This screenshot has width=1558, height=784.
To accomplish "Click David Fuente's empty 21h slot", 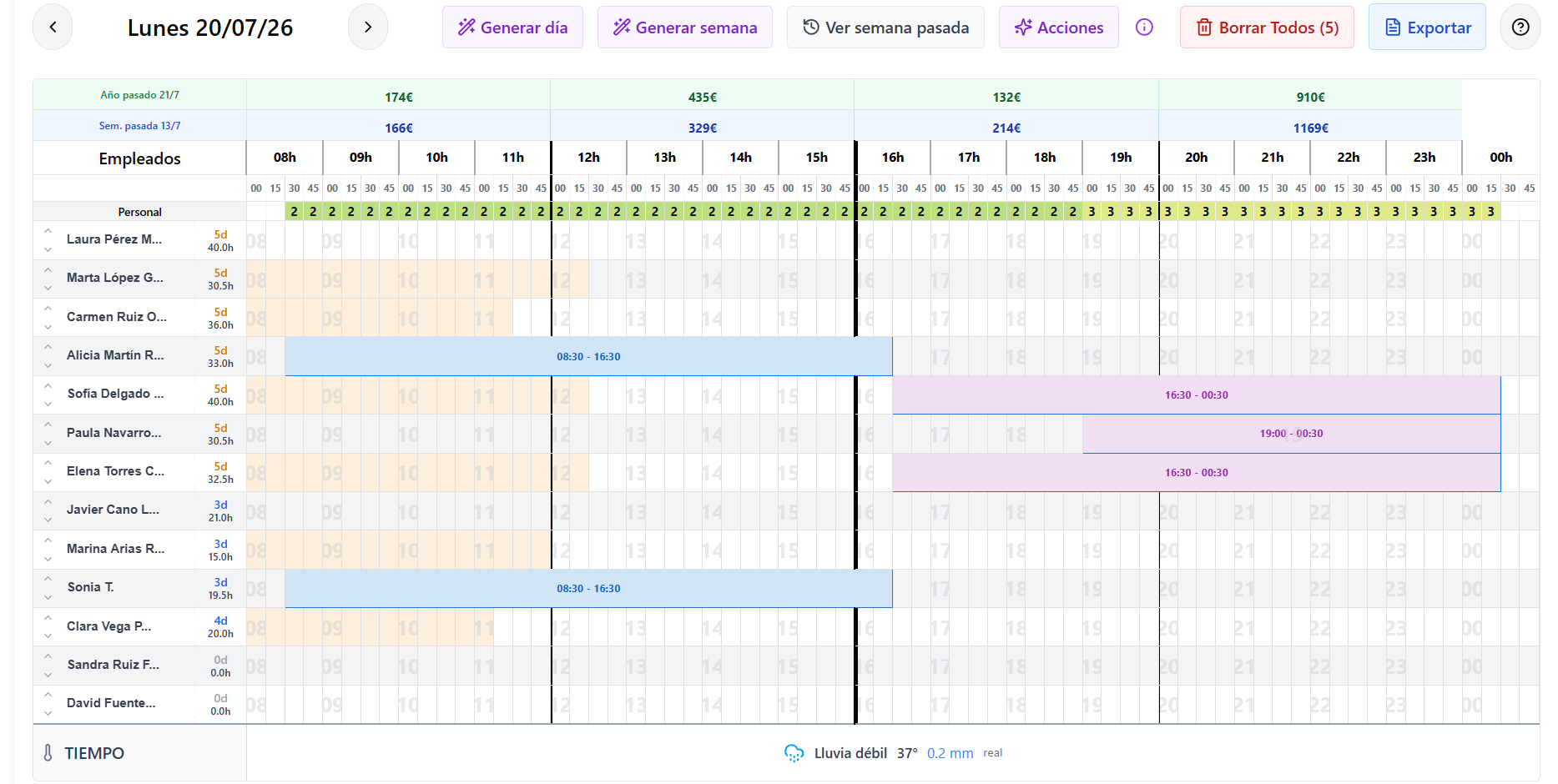I will click(x=1272, y=704).
